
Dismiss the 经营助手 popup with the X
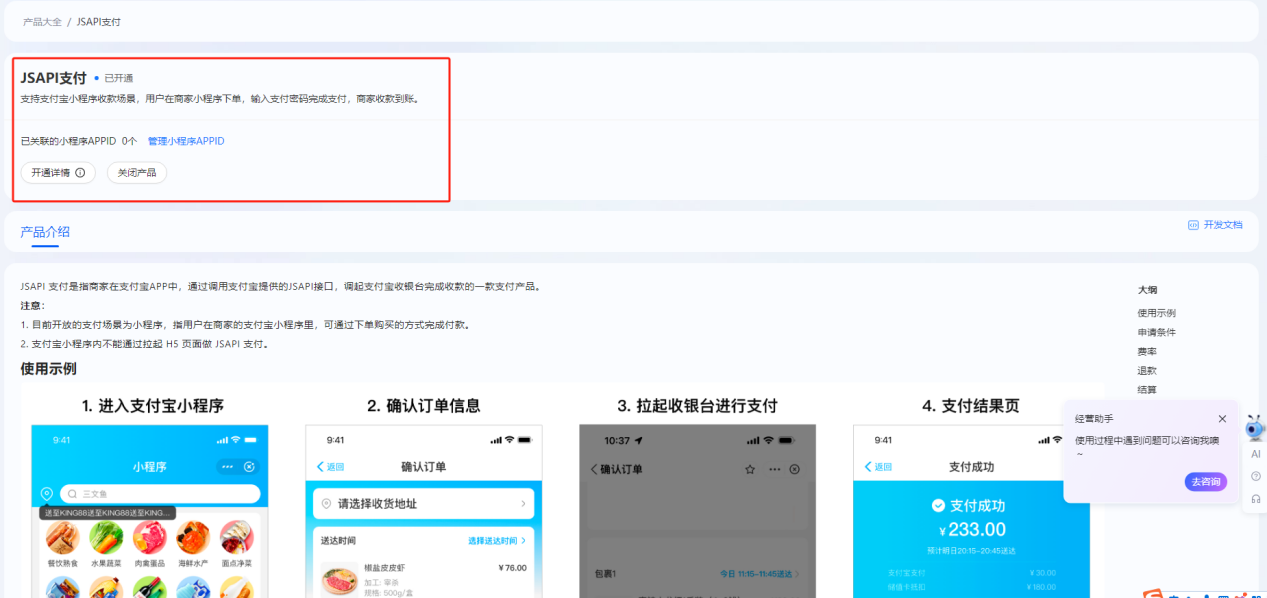(1221, 418)
